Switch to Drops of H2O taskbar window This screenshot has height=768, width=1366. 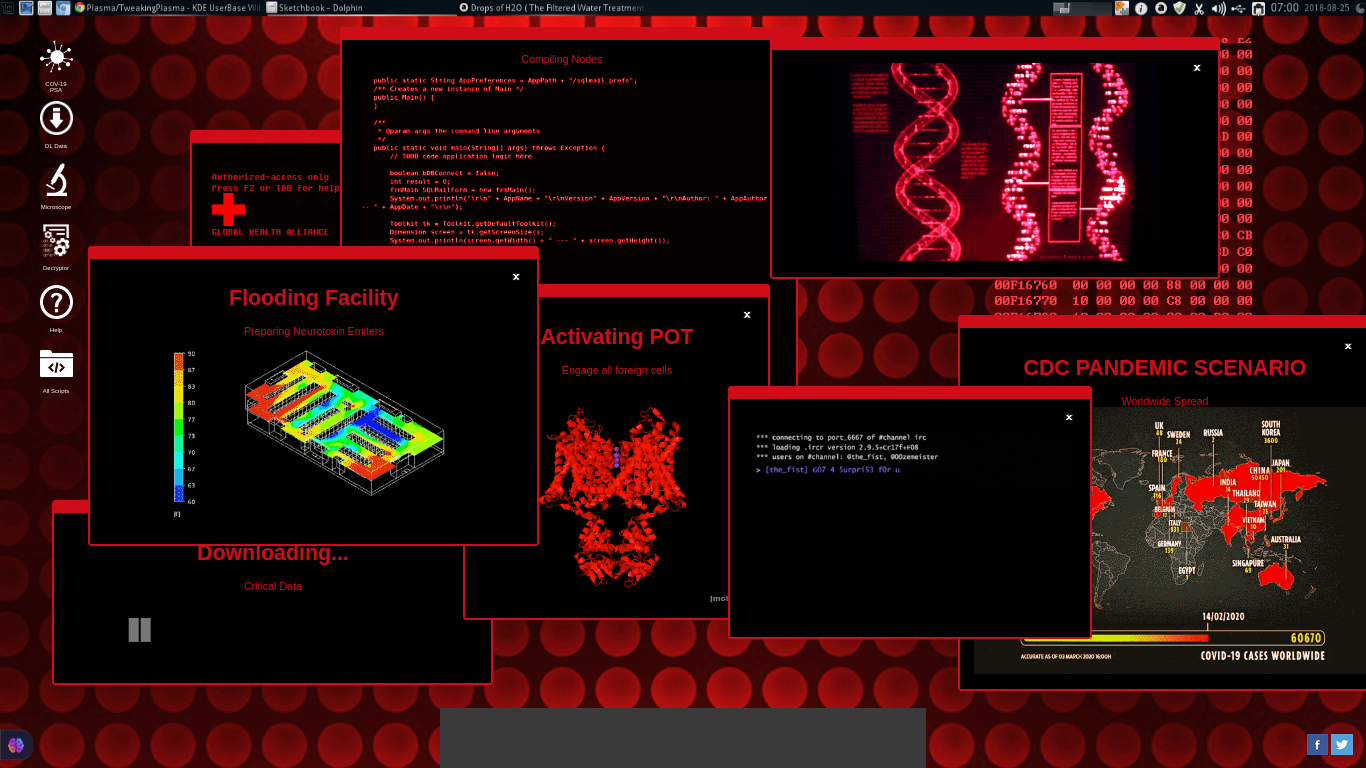point(552,8)
